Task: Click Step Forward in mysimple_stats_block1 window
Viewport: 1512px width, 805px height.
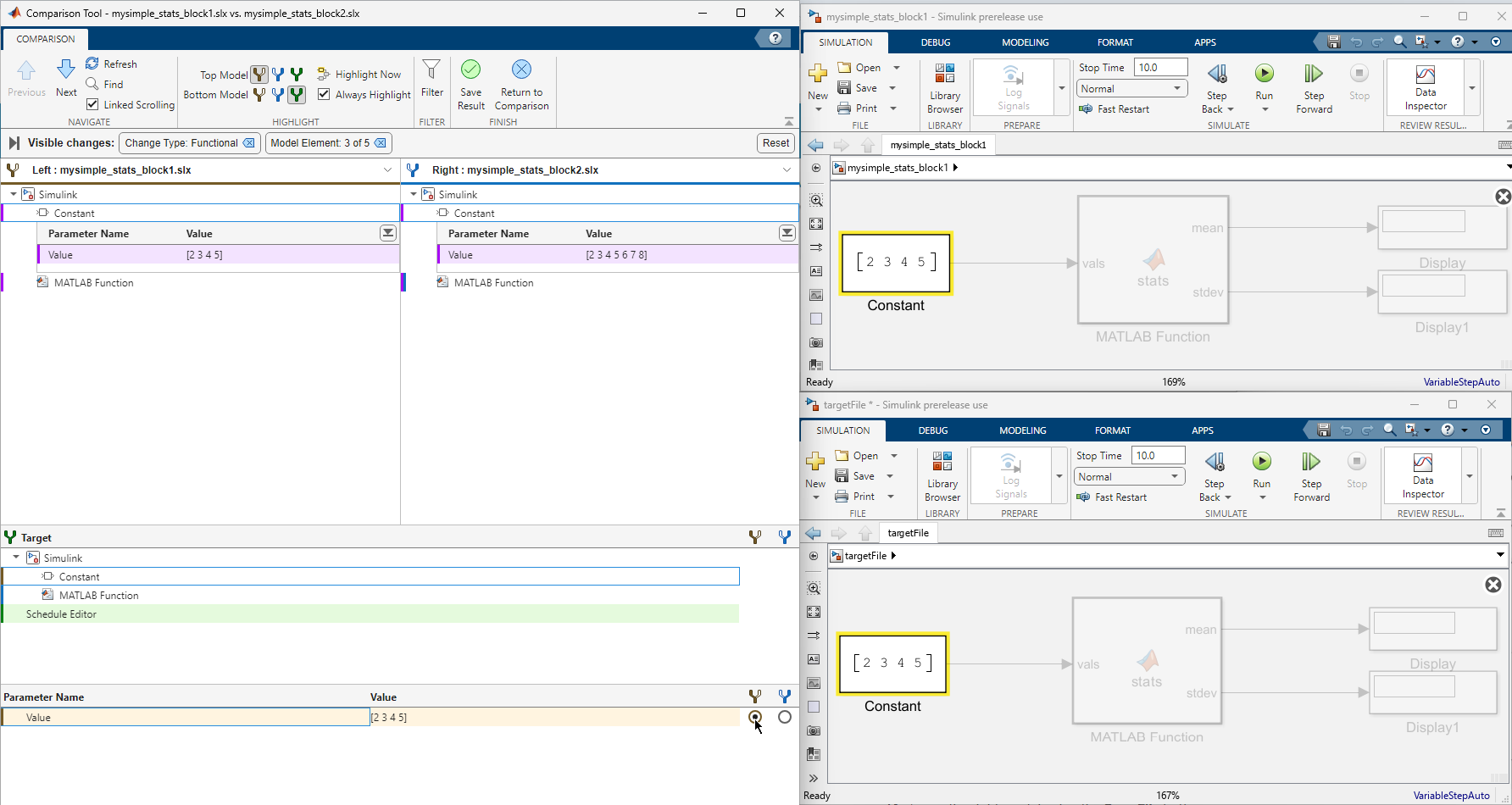Action: click(1314, 88)
